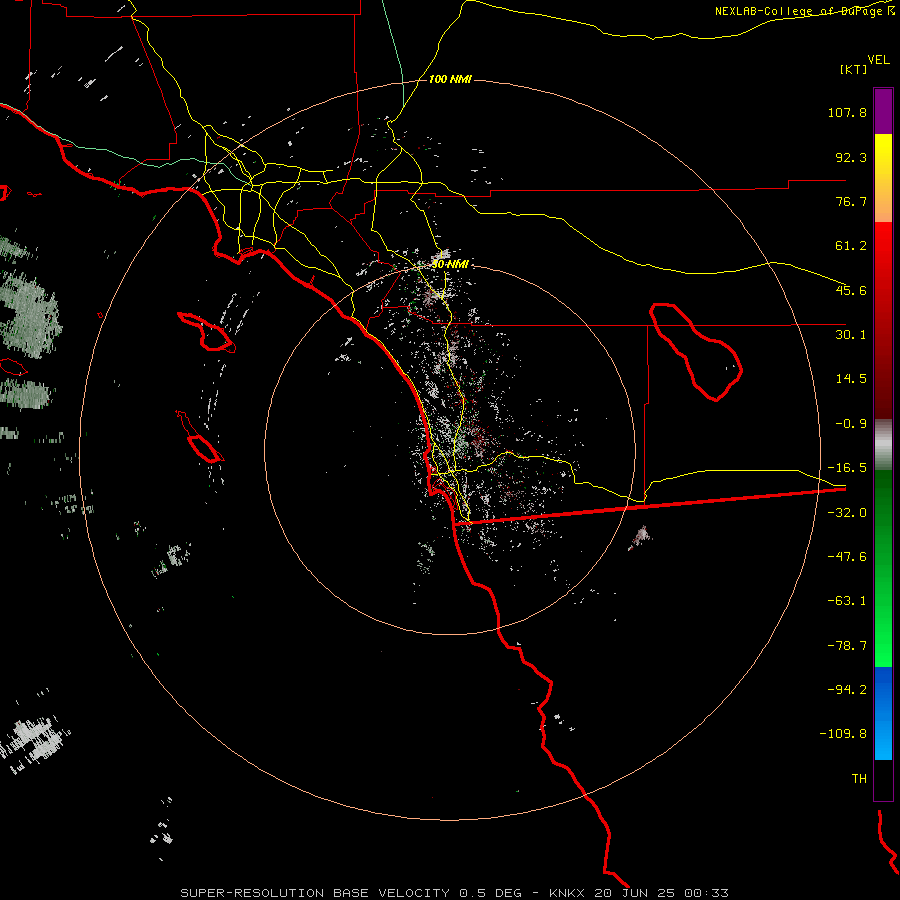Click the KNKX station identifier in caption
900x900 pixels.
(568, 893)
